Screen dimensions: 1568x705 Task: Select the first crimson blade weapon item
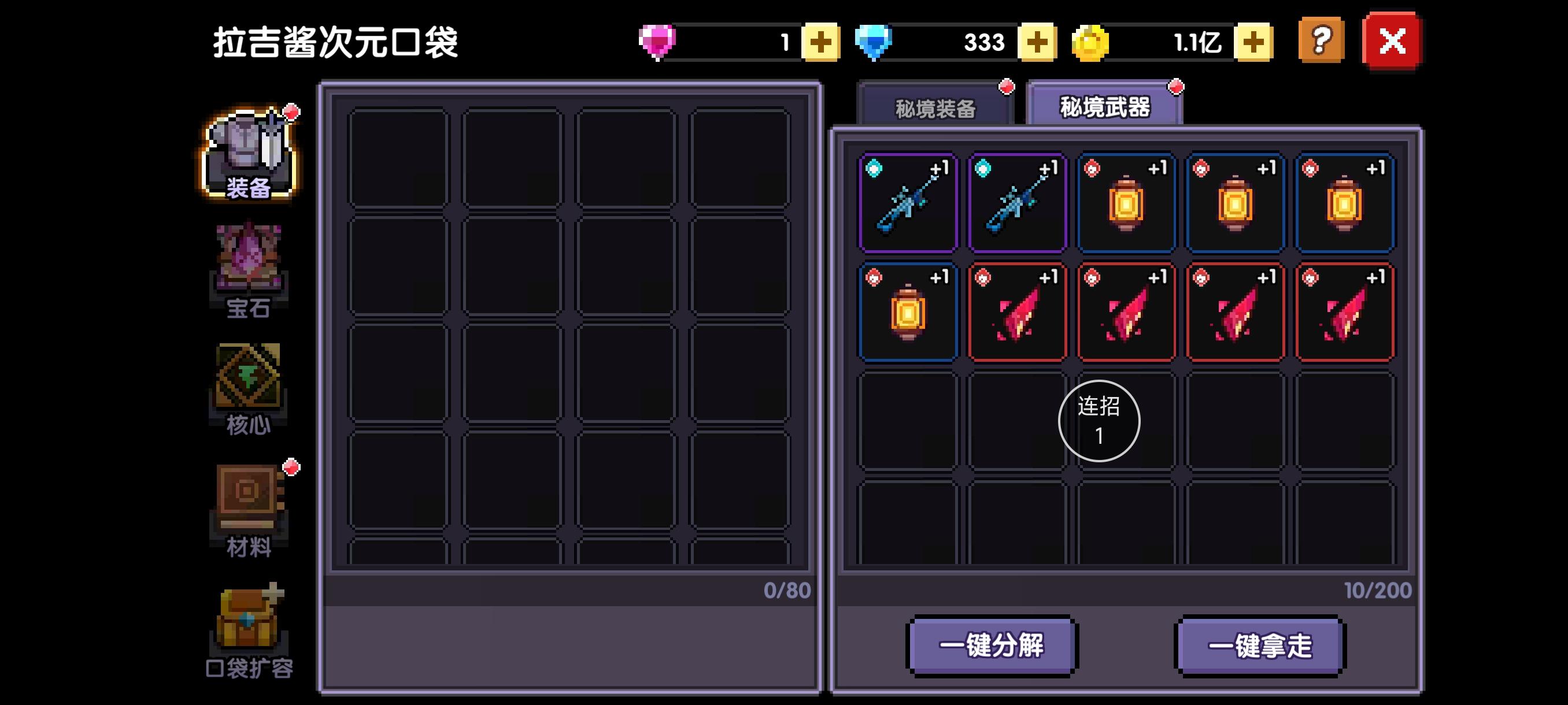coord(1017,312)
